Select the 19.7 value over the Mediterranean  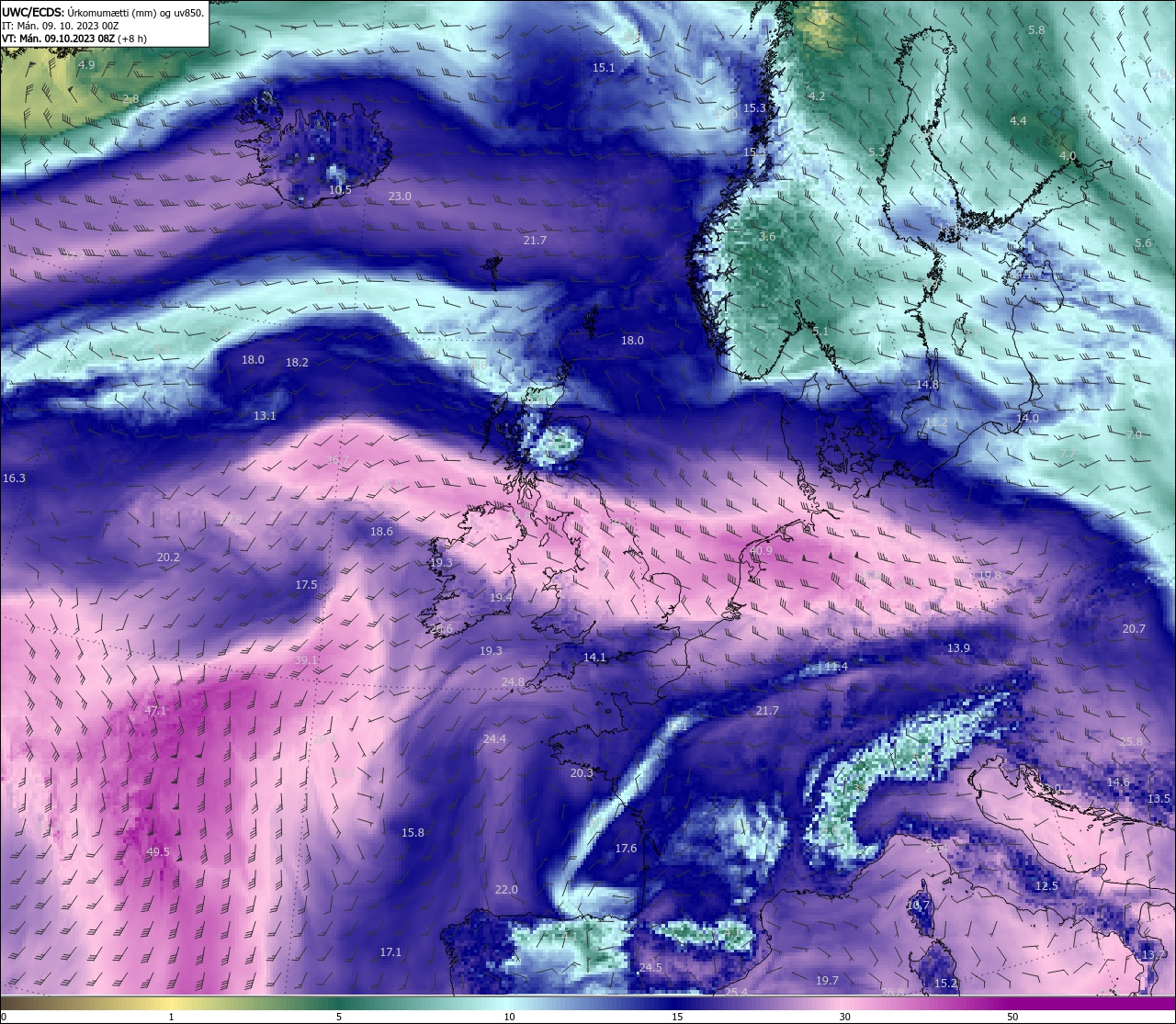point(827,981)
